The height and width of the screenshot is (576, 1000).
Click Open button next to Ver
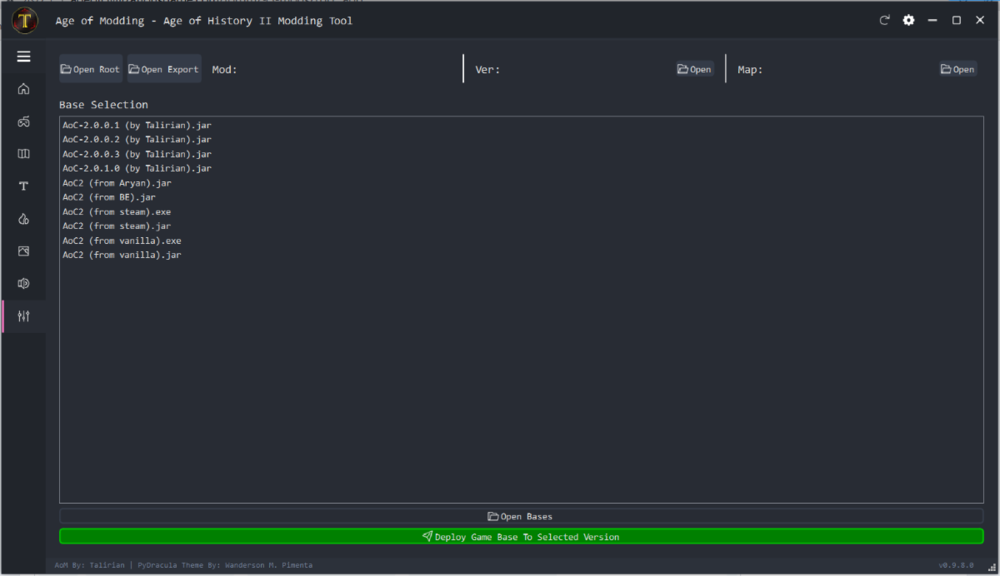pyautogui.click(x=695, y=69)
